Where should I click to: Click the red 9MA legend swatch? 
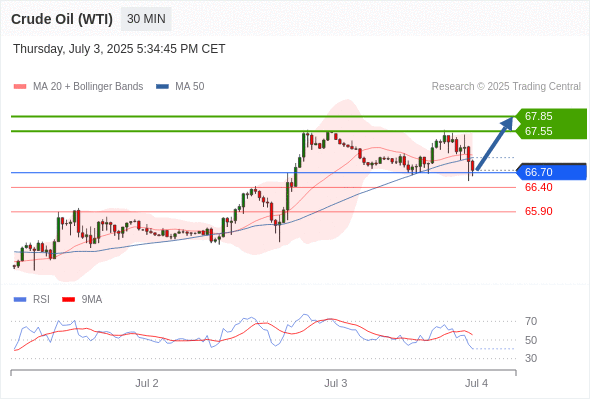point(68,300)
